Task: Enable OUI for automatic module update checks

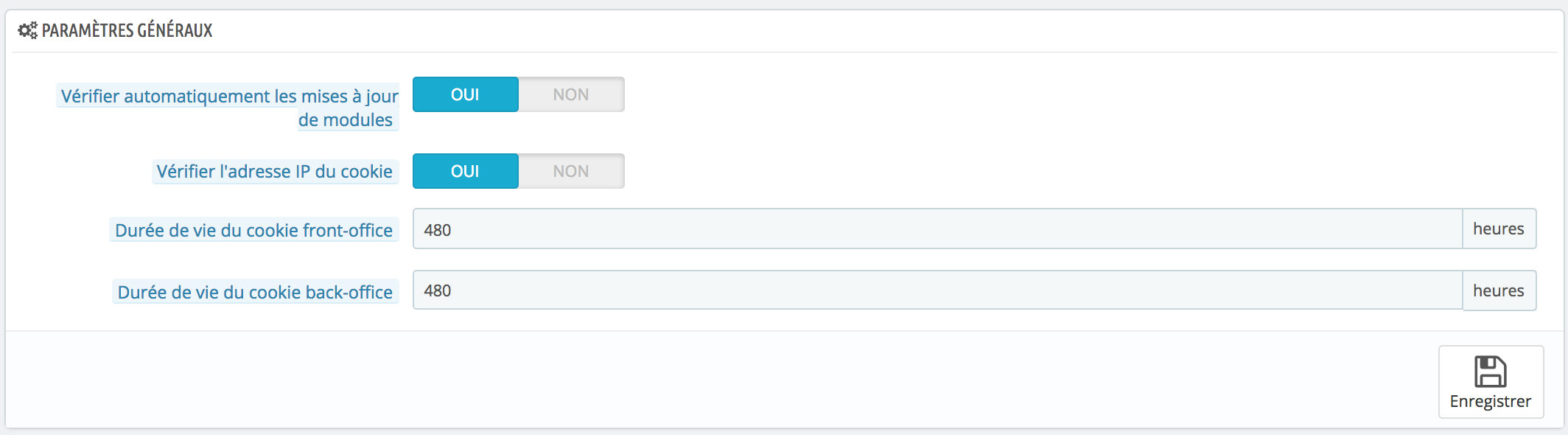Action: click(x=466, y=94)
